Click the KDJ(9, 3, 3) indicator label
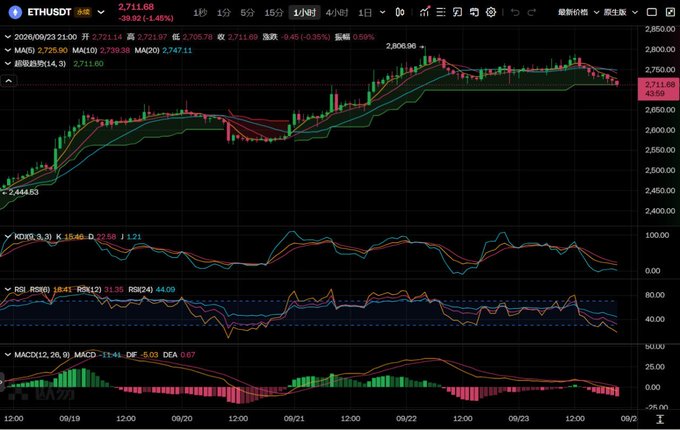The height and width of the screenshot is (430, 680). click(x=33, y=237)
